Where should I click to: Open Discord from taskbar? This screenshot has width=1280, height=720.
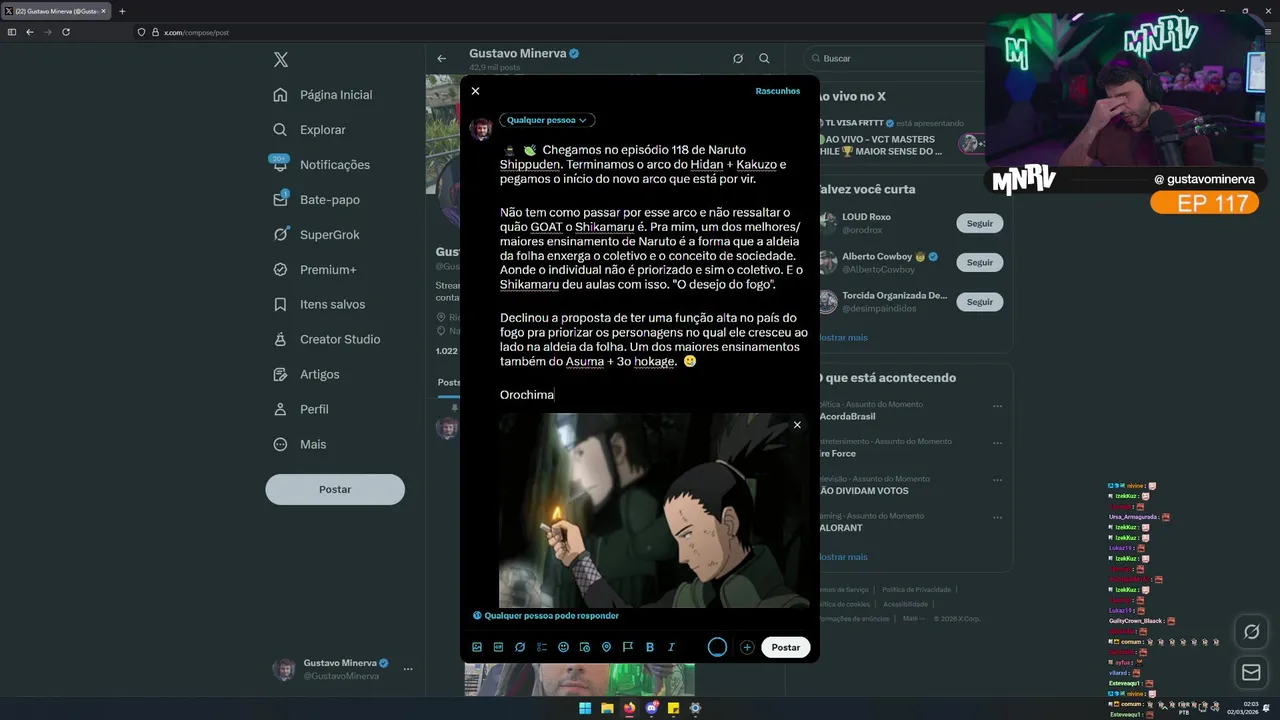click(651, 708)
